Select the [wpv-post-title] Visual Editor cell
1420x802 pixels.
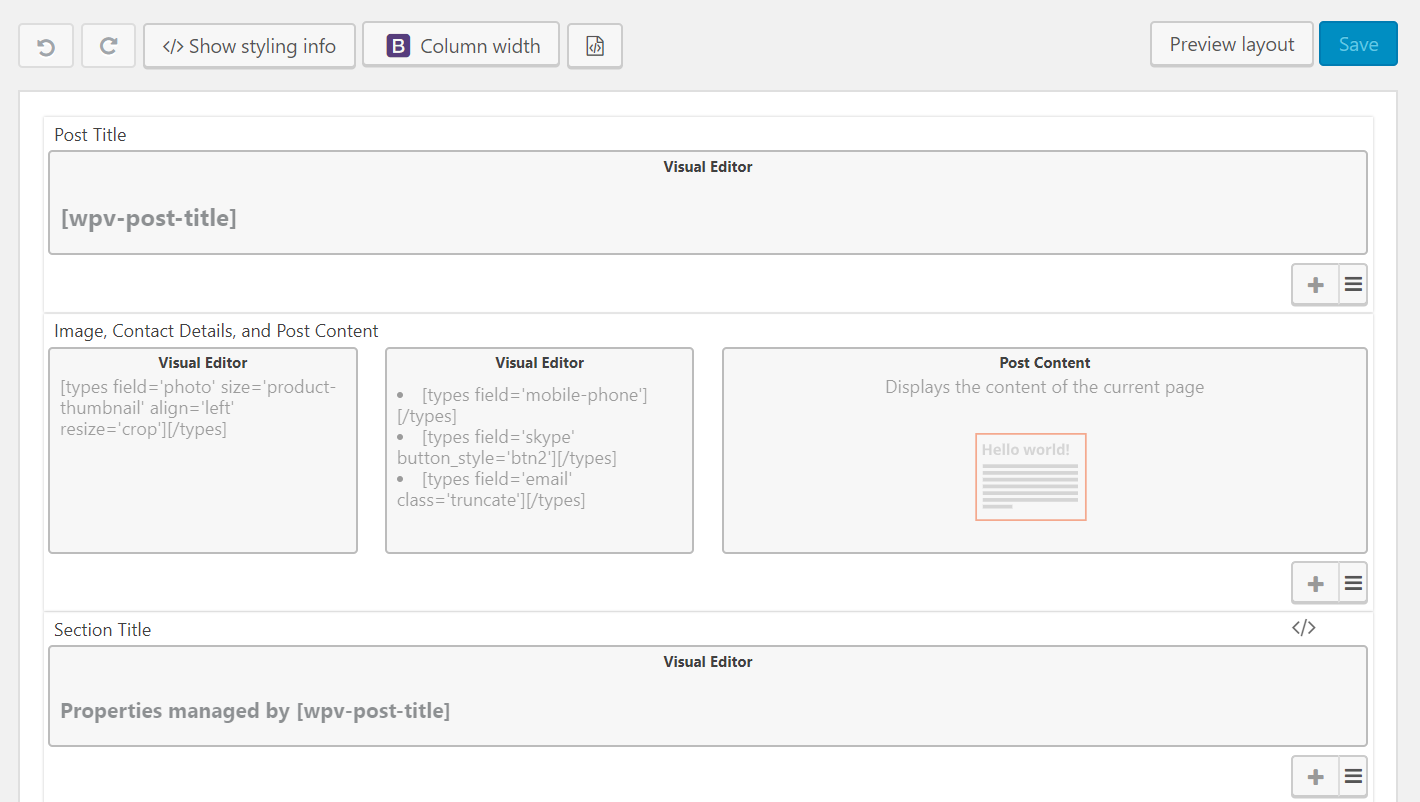pyautogui.click(x=708, y=203)
